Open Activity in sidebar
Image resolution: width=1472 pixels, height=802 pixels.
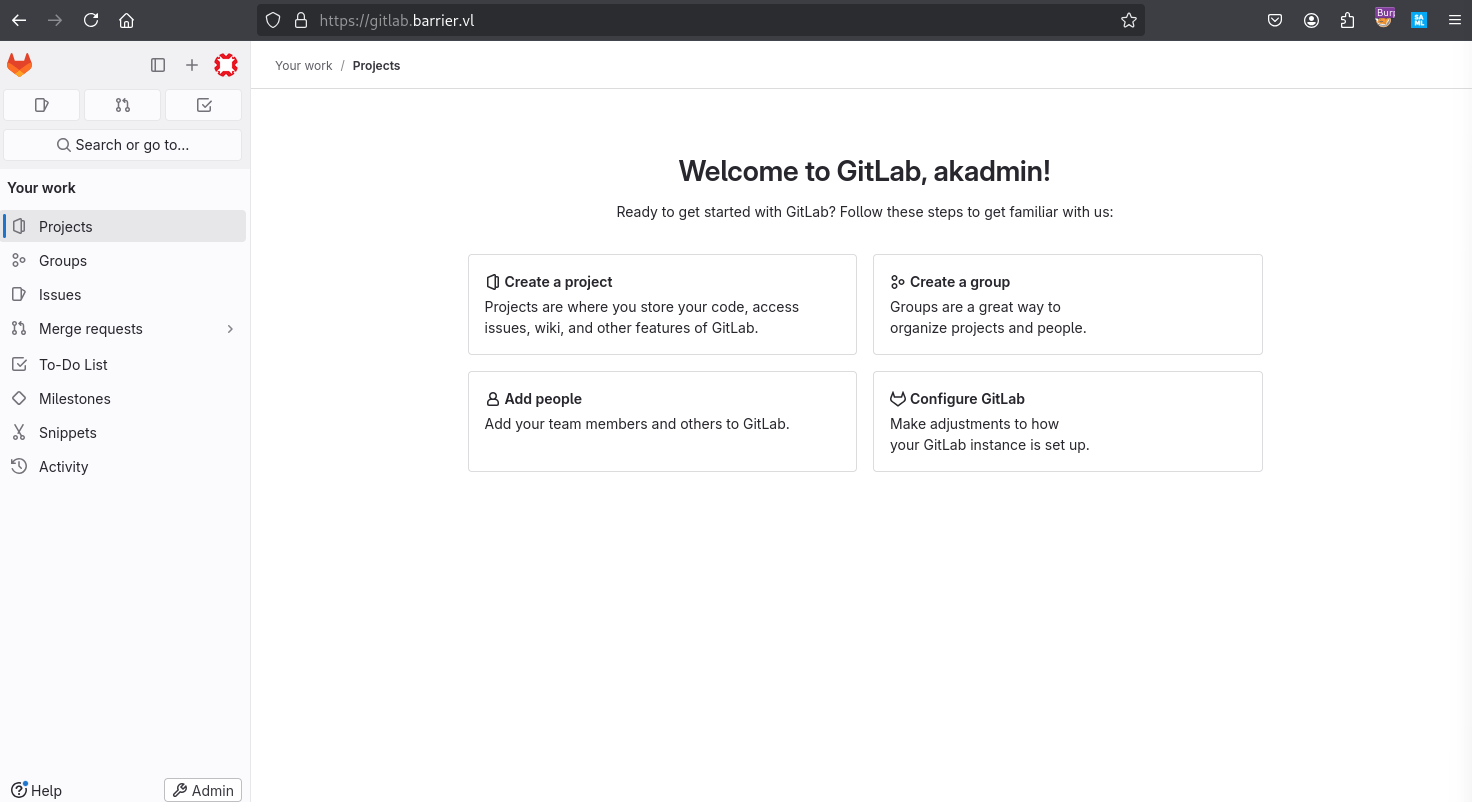pyautogui.click(x=125, y=466)
